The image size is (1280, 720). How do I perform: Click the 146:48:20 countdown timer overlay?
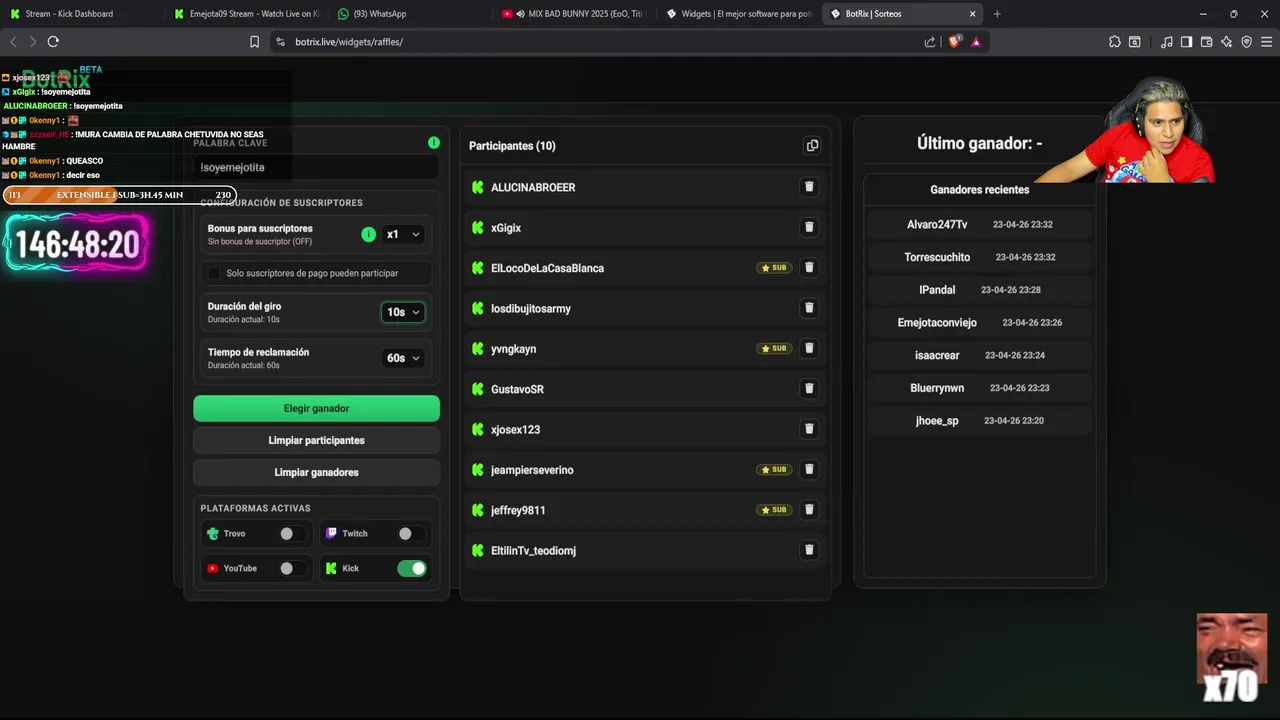(x=76, y=245)
